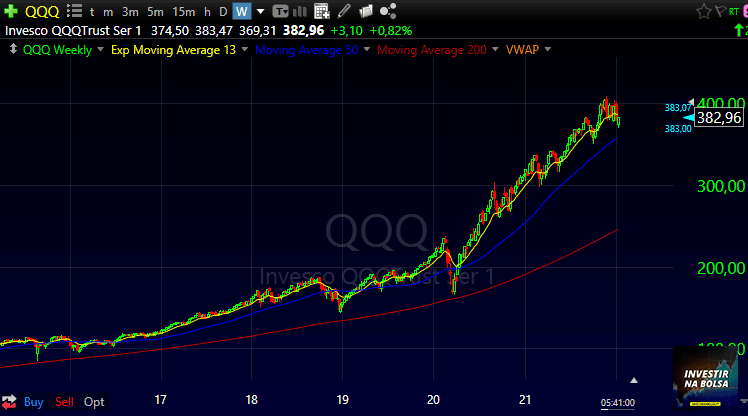This screenshot has width=748, height=416.
Task: Open the chart type T icon
Action: click(280, 11)
